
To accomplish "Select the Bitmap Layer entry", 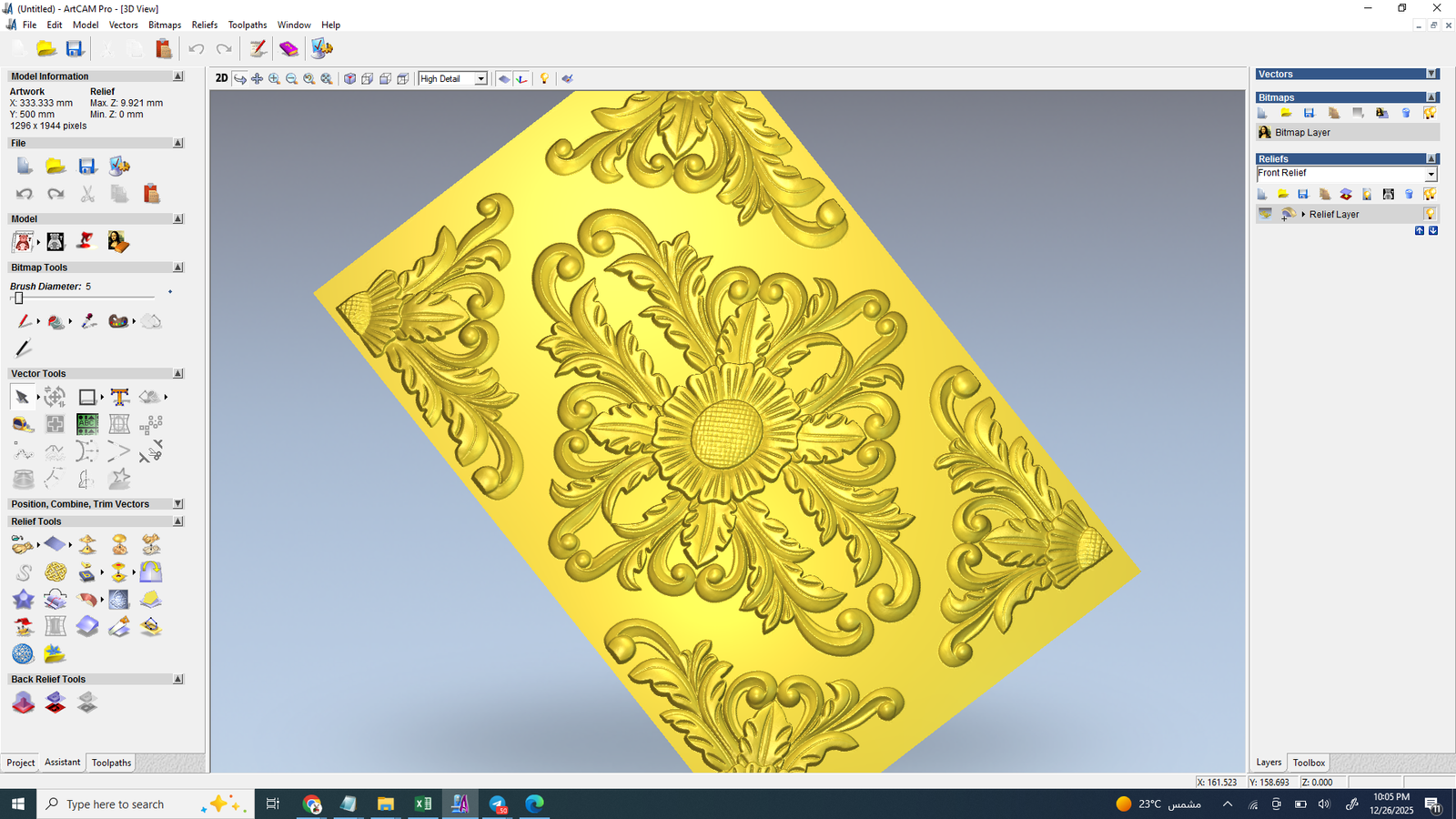I will click(x=1302, y=133).
